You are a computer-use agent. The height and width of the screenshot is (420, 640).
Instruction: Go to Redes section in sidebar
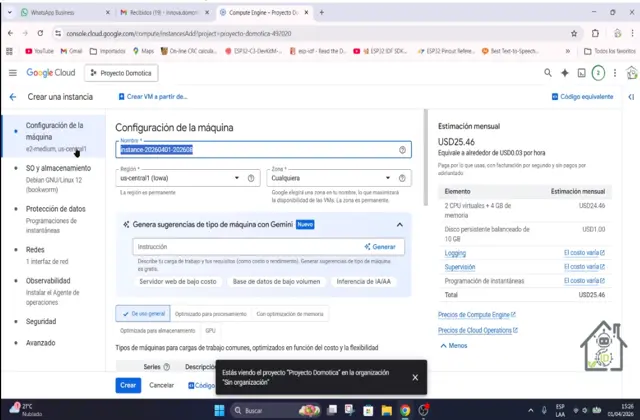tap(35, 250)
